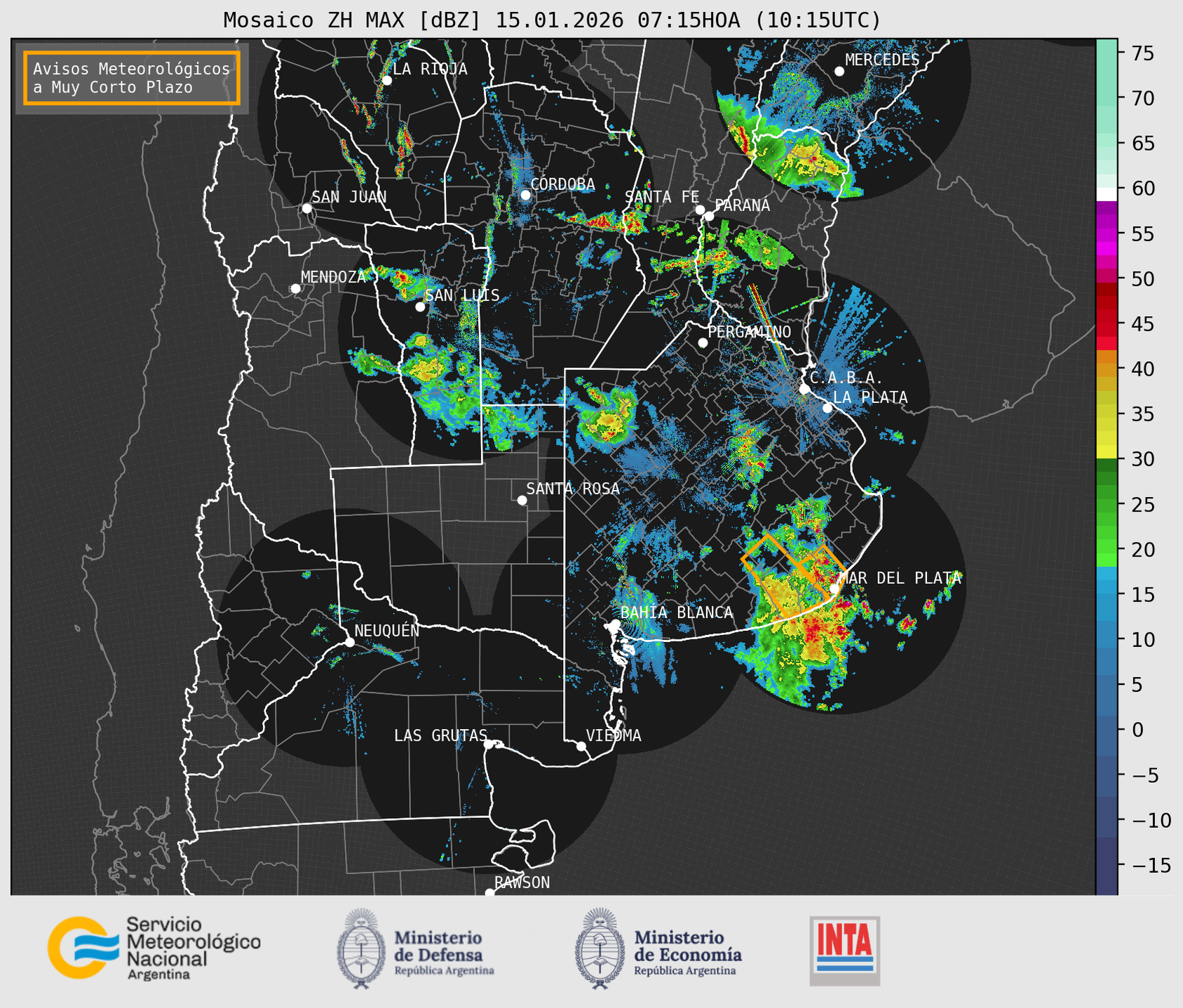Click the MAR DEL PLATA city marker dot

pos(834,588)
